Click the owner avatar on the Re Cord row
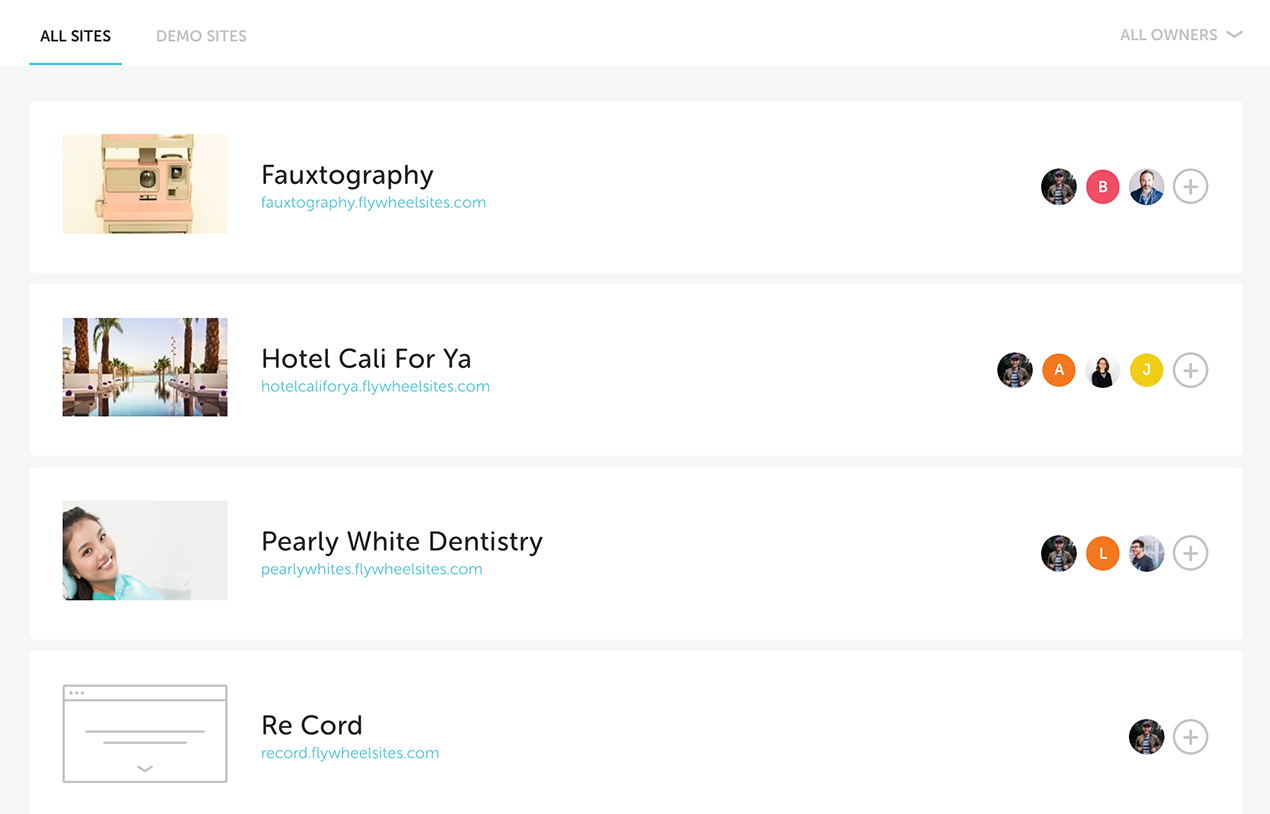Screen dimensions: 1270x814 (x=1146, y=738)
